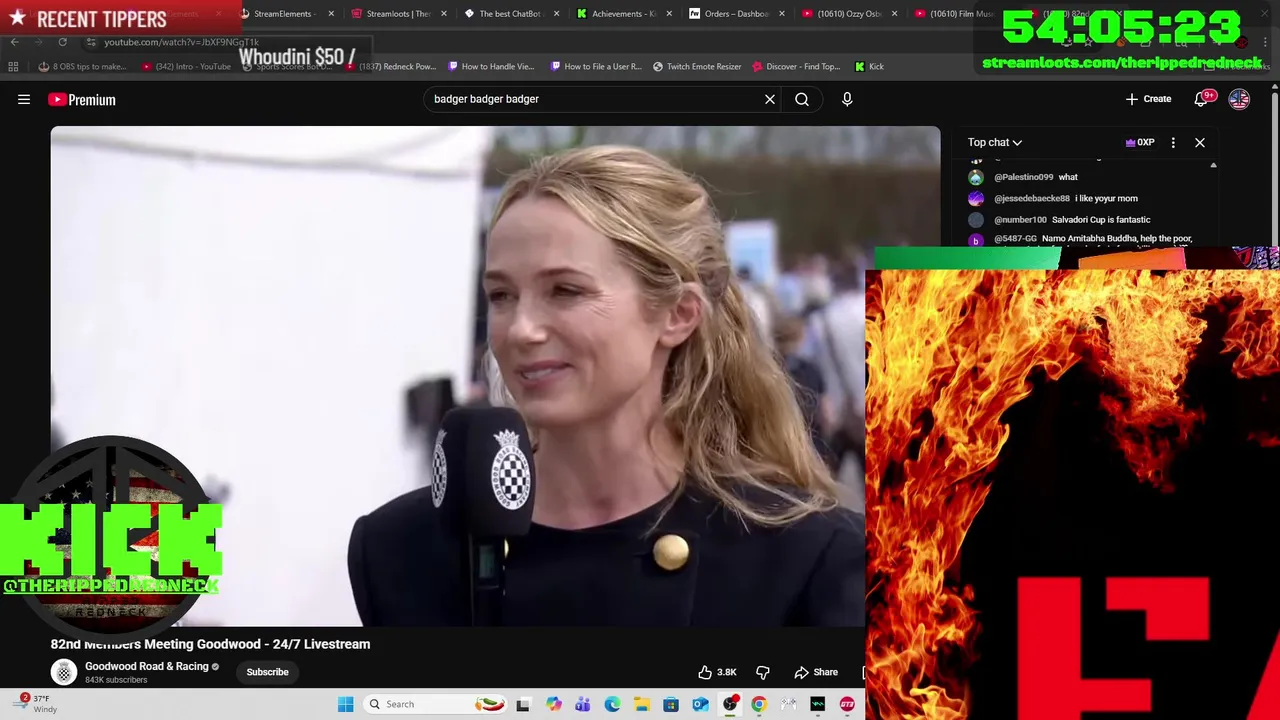The width and height of the screenshot is (1280, 720).
Task: Open (1837) Redneck Pow... bookmark
Action: pos(391,66)
